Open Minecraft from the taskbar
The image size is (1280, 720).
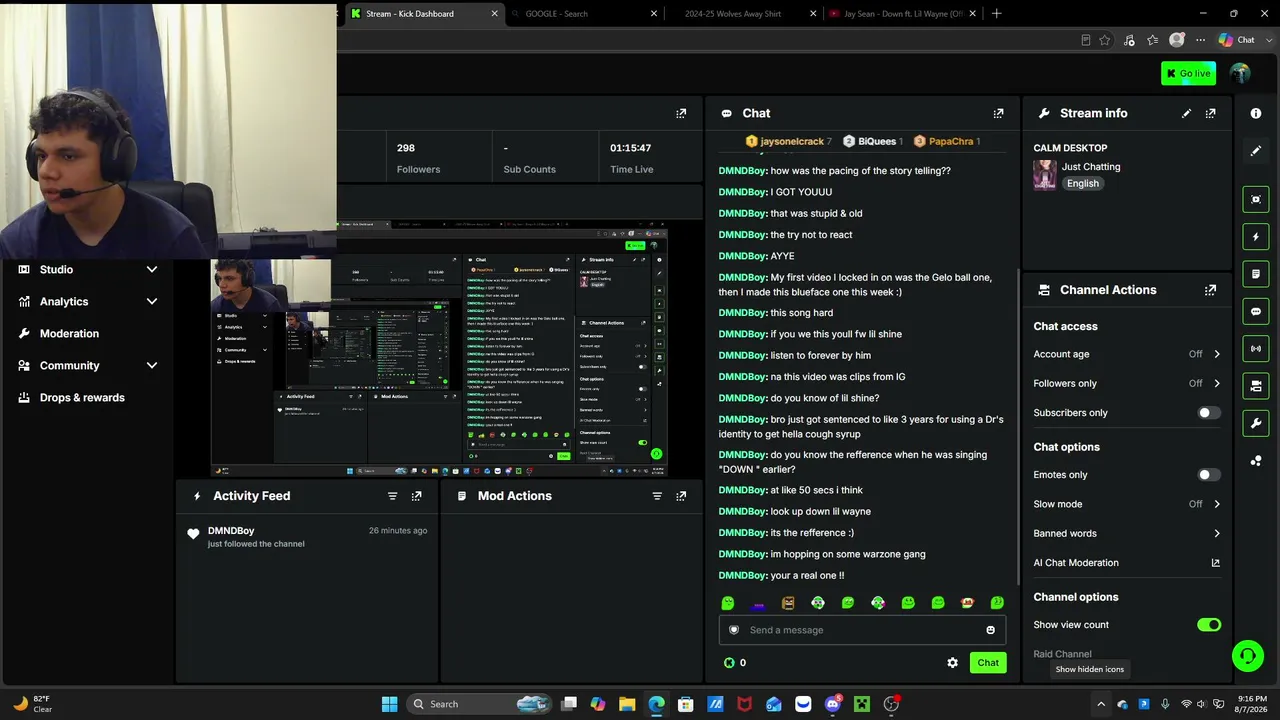point(861,704)
